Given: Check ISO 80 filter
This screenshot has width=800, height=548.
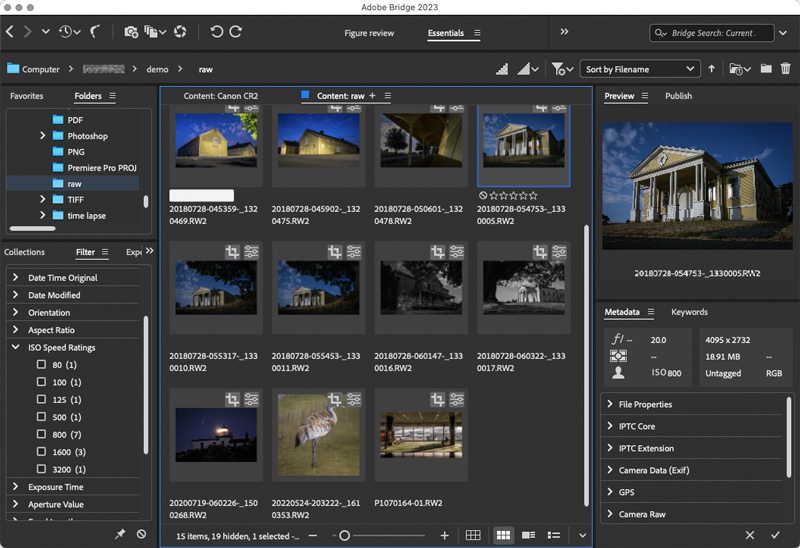Looking at the screenshot, I should tap(41, 364).
